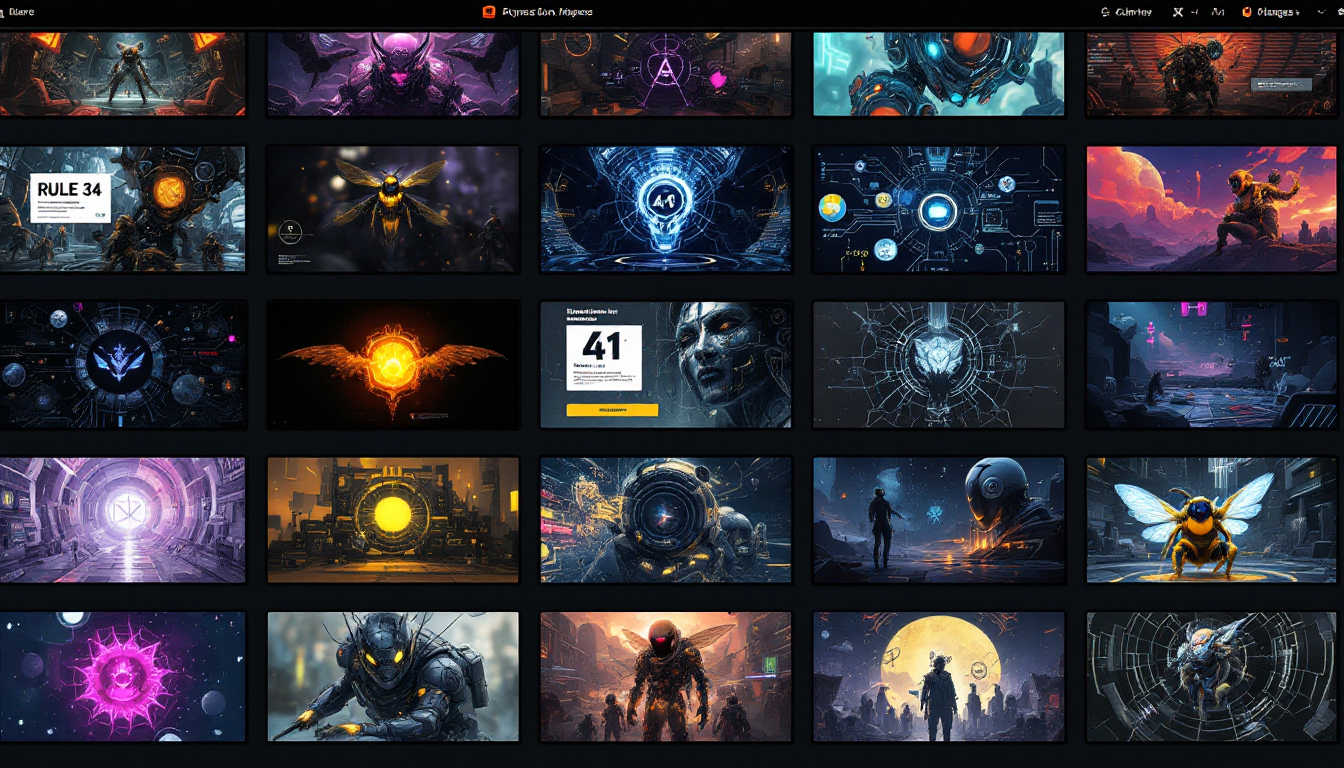Click the small icon at the top-left corner
This screenshot has width=1344, height=768.
[3, 12]
